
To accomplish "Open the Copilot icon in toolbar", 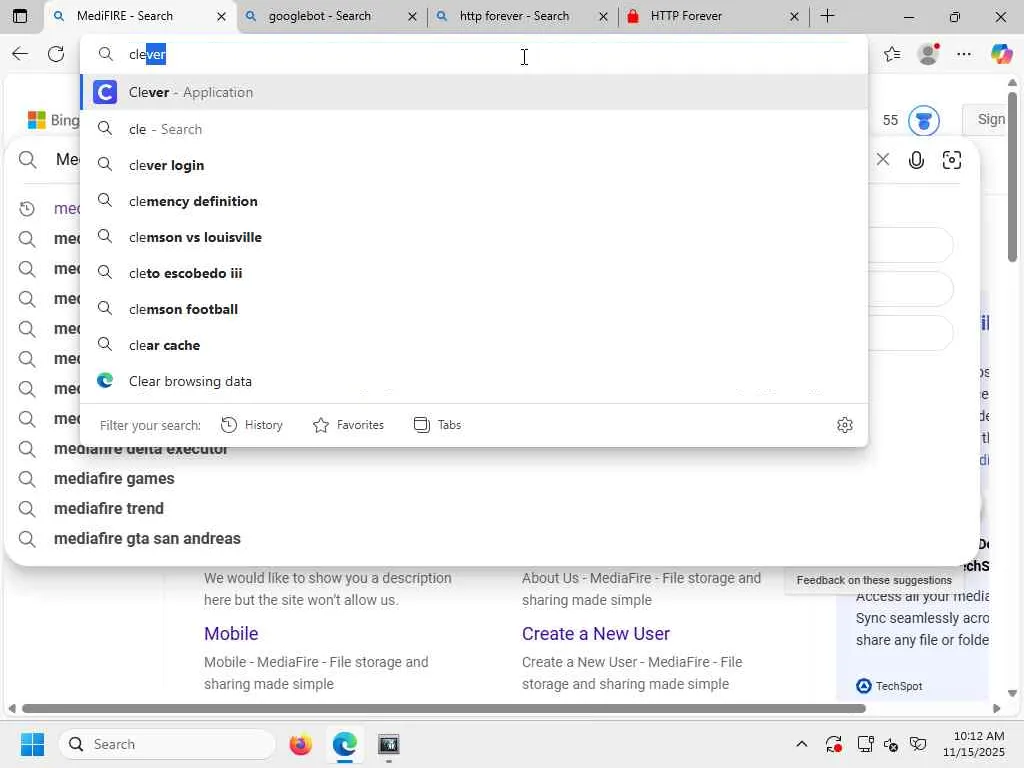I will tap(1000, 54).
